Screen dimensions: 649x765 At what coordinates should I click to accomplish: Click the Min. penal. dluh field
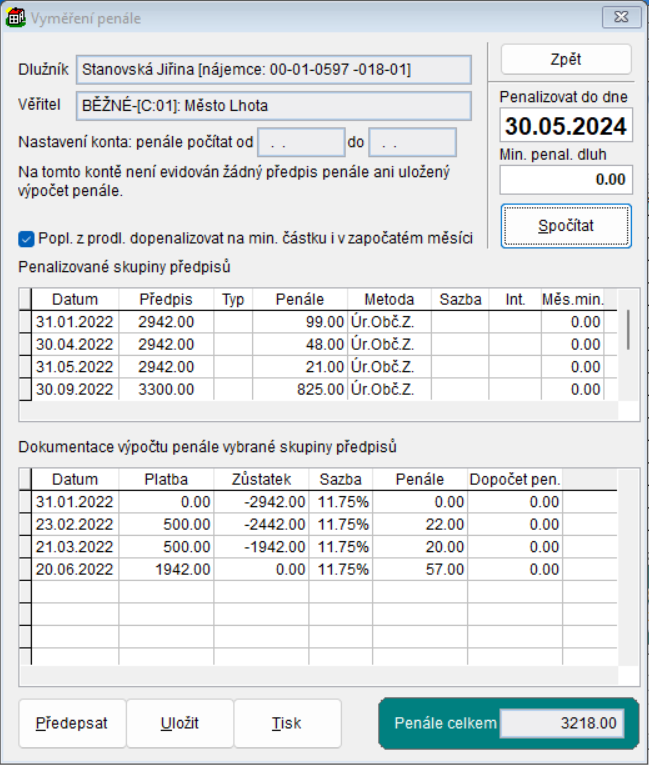click(x=566, y=180)
